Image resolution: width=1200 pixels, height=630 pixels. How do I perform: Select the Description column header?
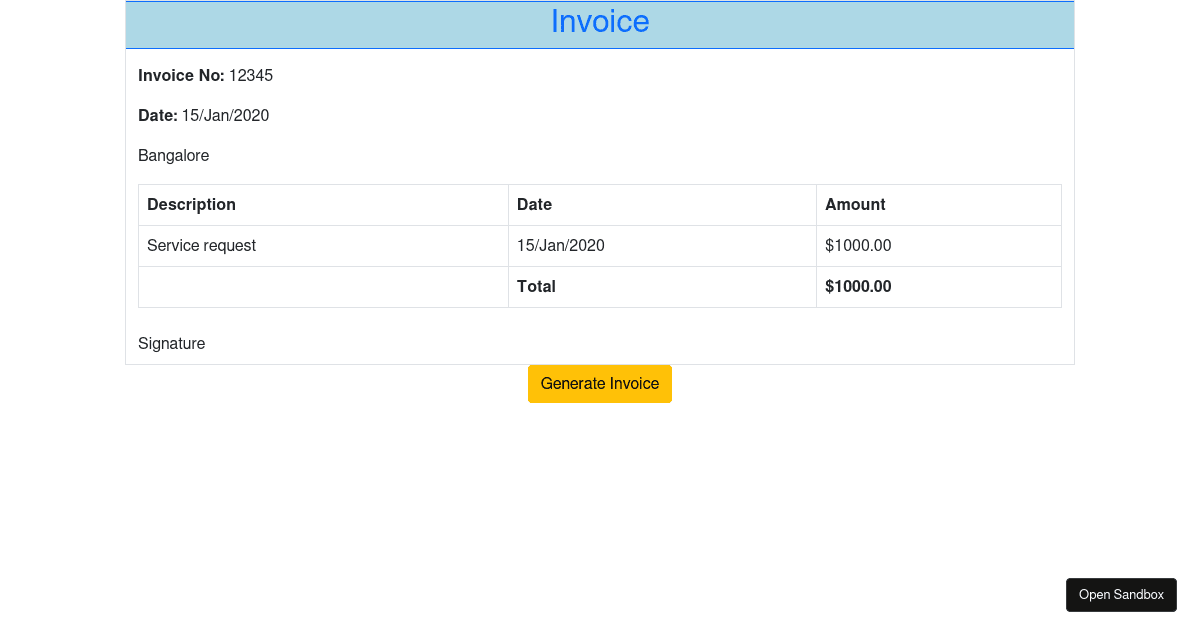tap(191, 205)
